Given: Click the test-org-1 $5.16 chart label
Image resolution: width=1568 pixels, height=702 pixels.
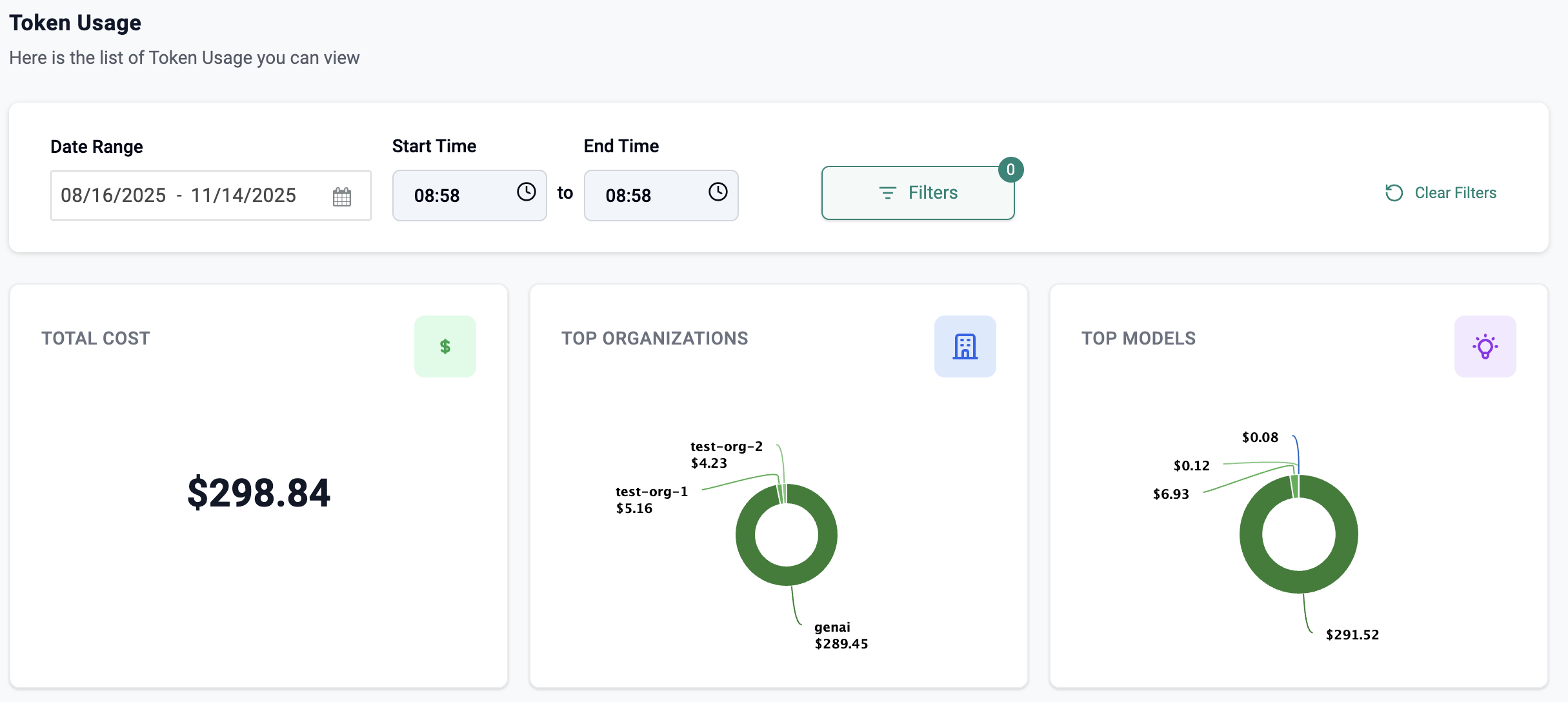Looking at the screenshot, I should coord(650,500).
